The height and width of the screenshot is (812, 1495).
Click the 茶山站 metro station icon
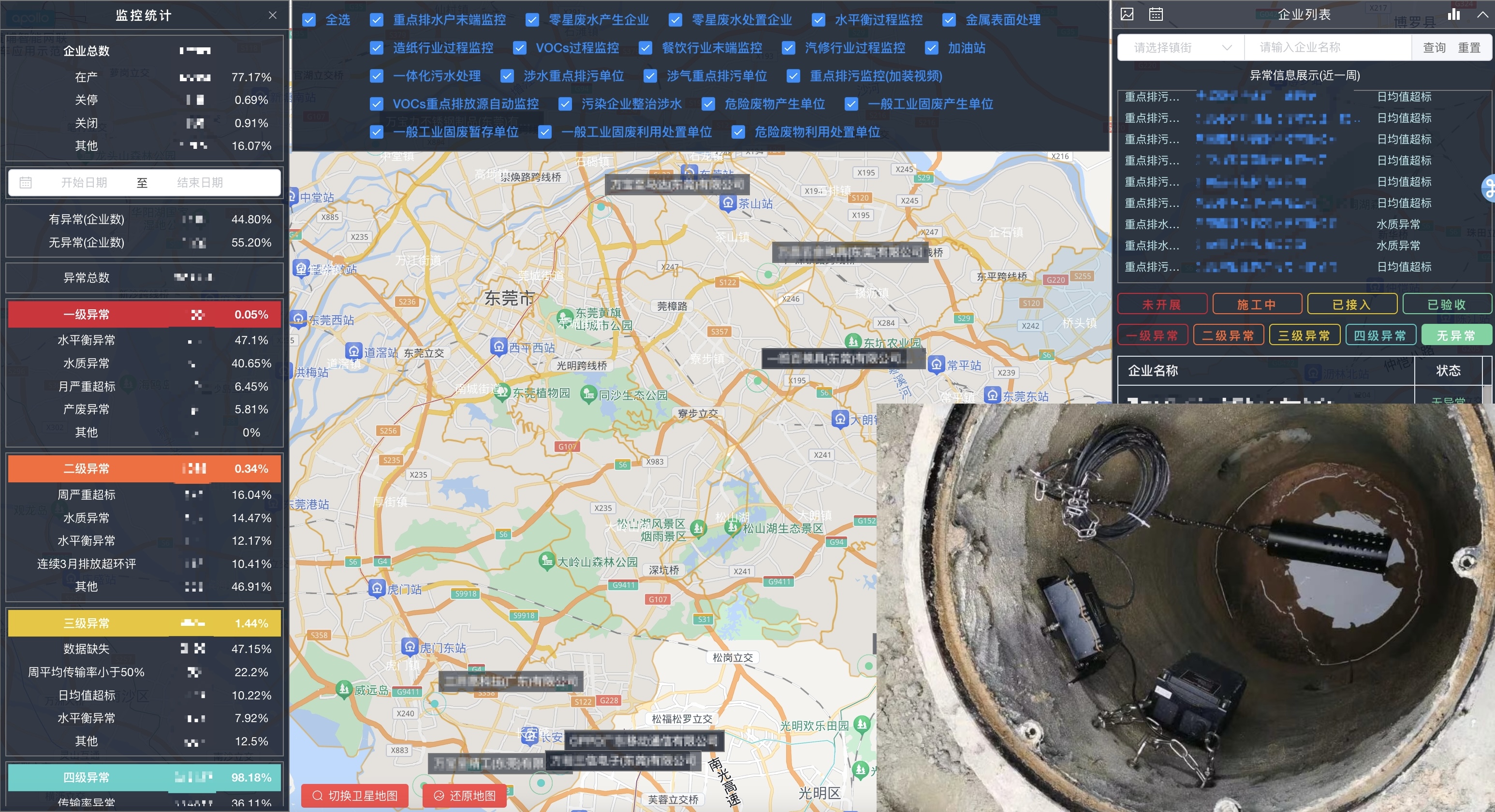[x=728, y=203]
